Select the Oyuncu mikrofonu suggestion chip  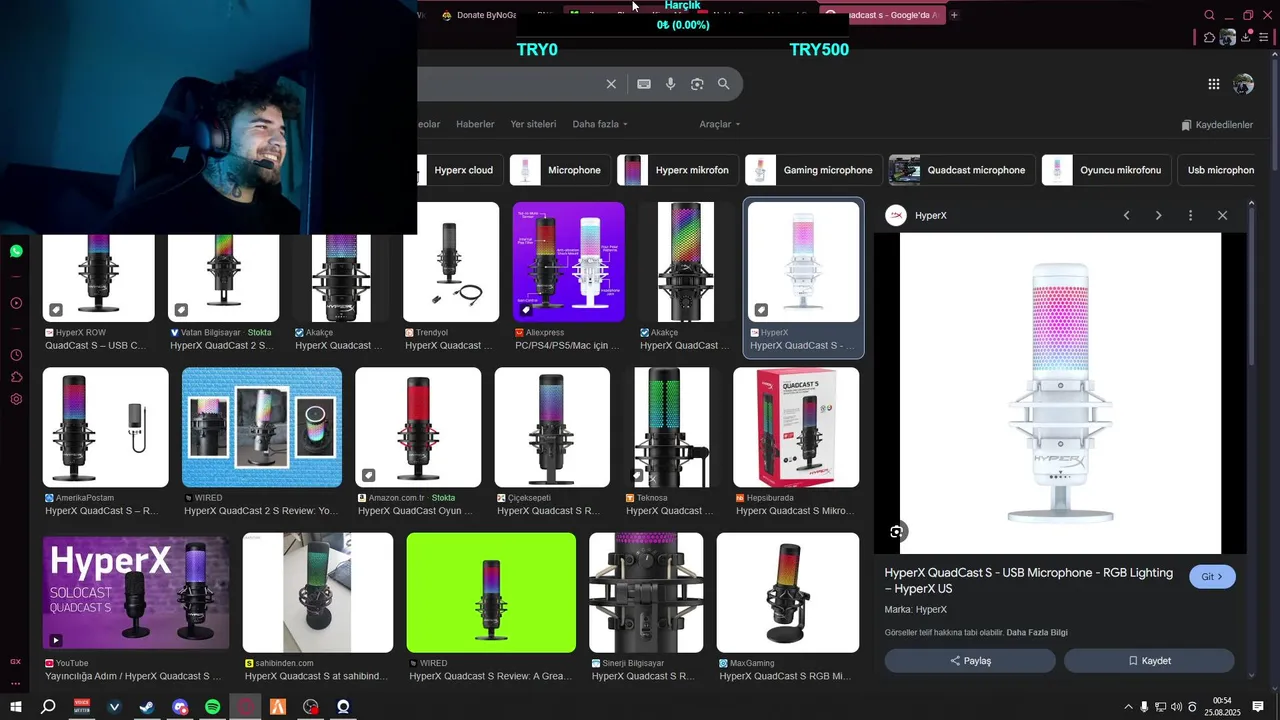pyautogui.click(x=1106, y=170)
